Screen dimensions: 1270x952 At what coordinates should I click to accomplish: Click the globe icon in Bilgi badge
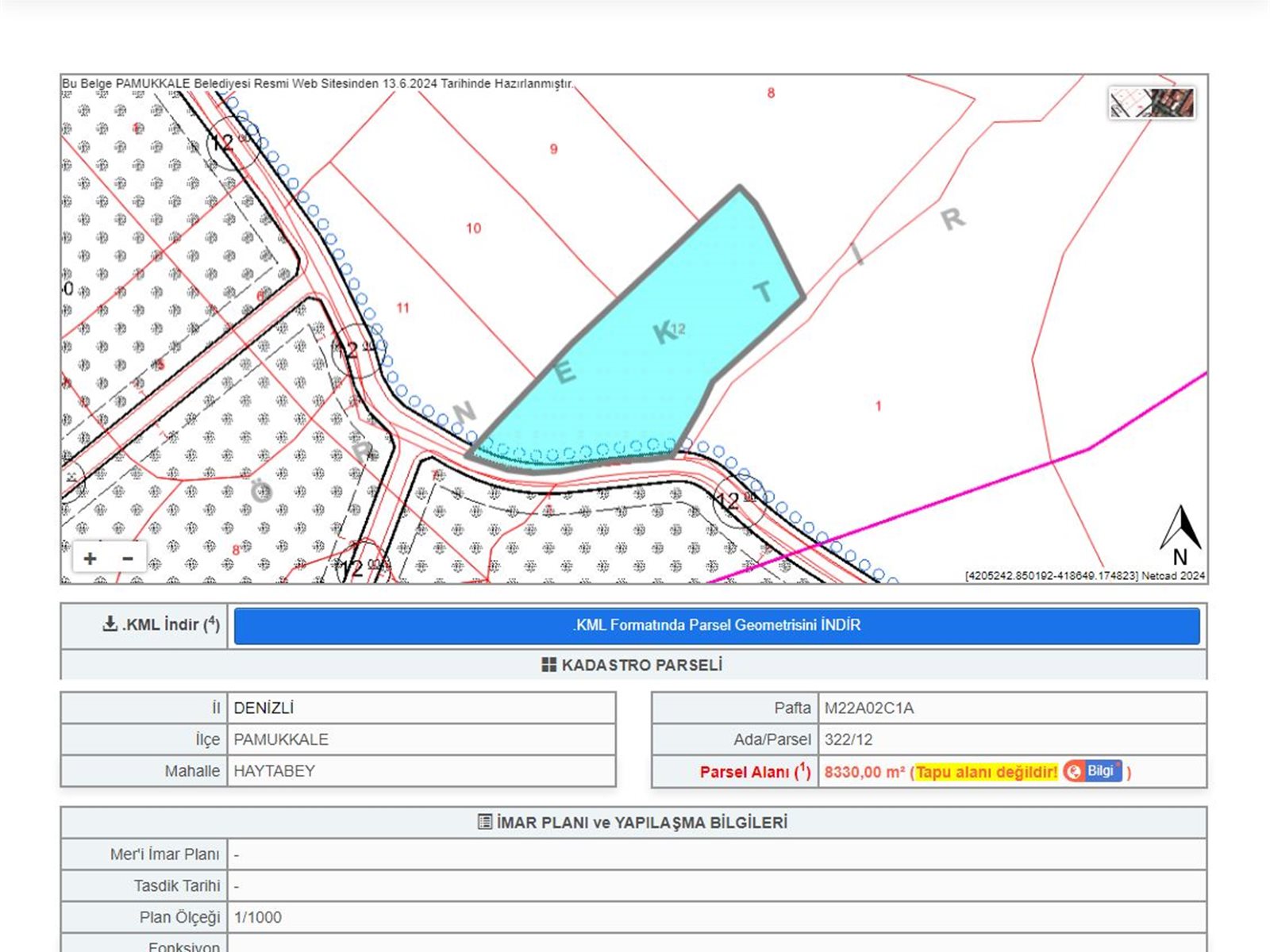pos(1074,771)
